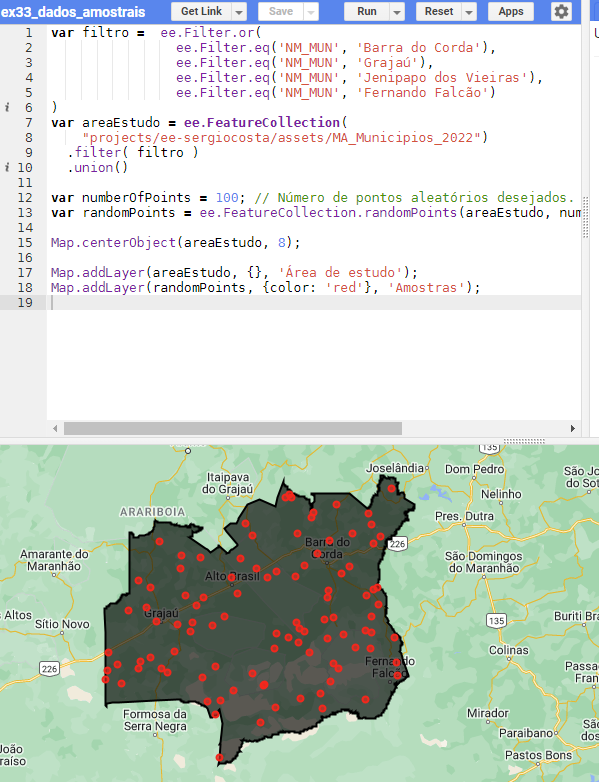Screen dimensions: 599x782
Task: Open the settings gear icon
Action: click(x=561, y=11)
